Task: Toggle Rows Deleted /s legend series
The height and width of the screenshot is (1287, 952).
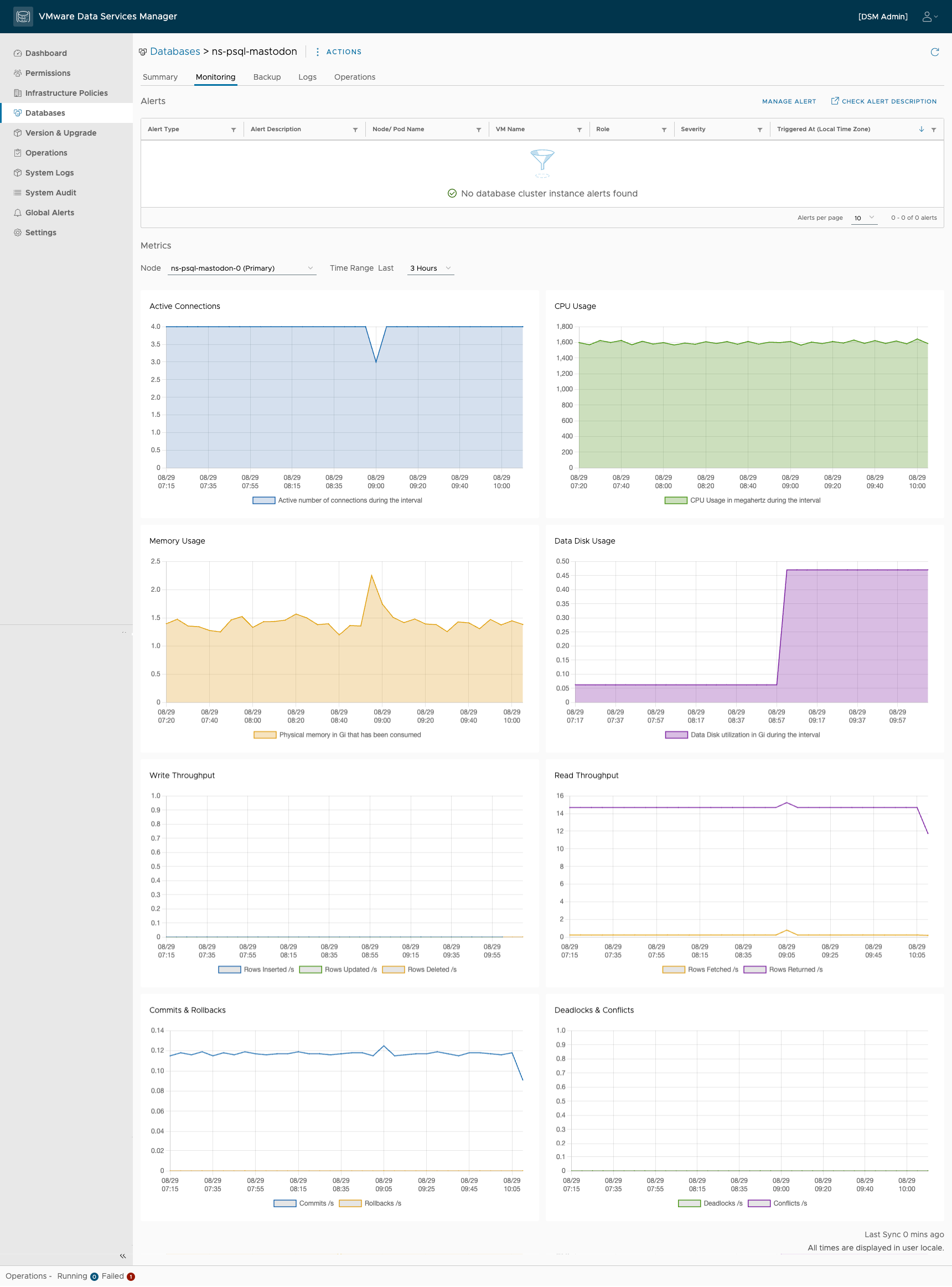Action: pos(419,969)
